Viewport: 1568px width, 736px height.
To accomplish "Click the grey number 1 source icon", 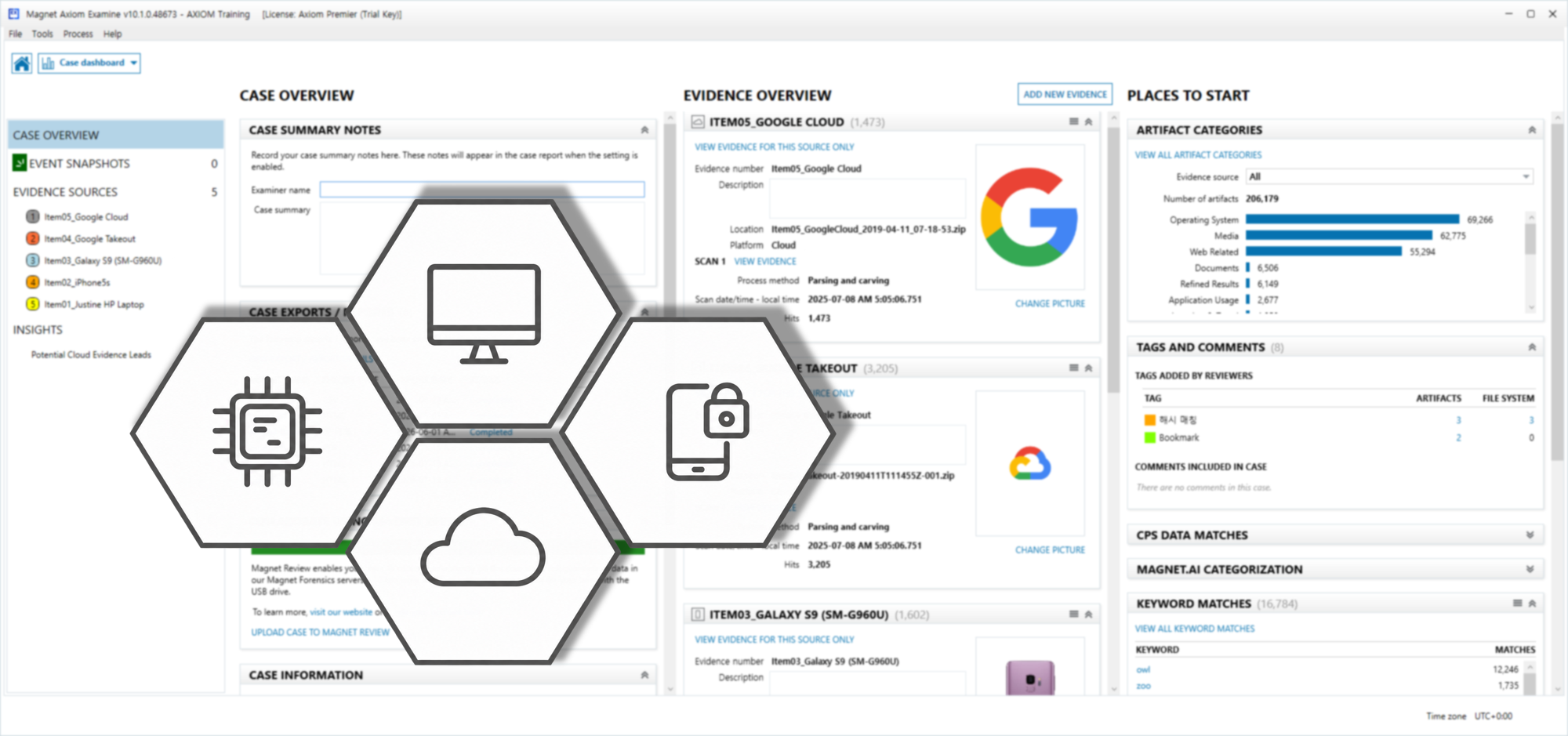I will (x=33, y=216).
